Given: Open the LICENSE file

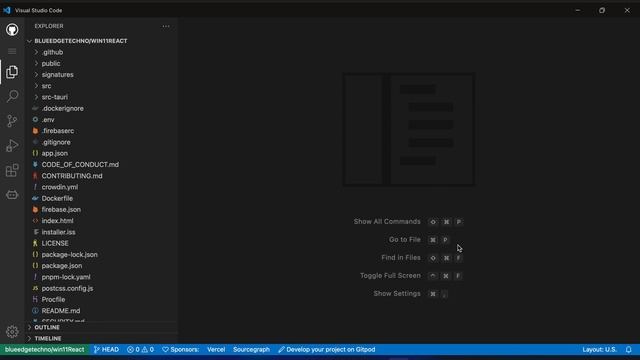Looking at the screenshot, I should [x=101, y=243].
